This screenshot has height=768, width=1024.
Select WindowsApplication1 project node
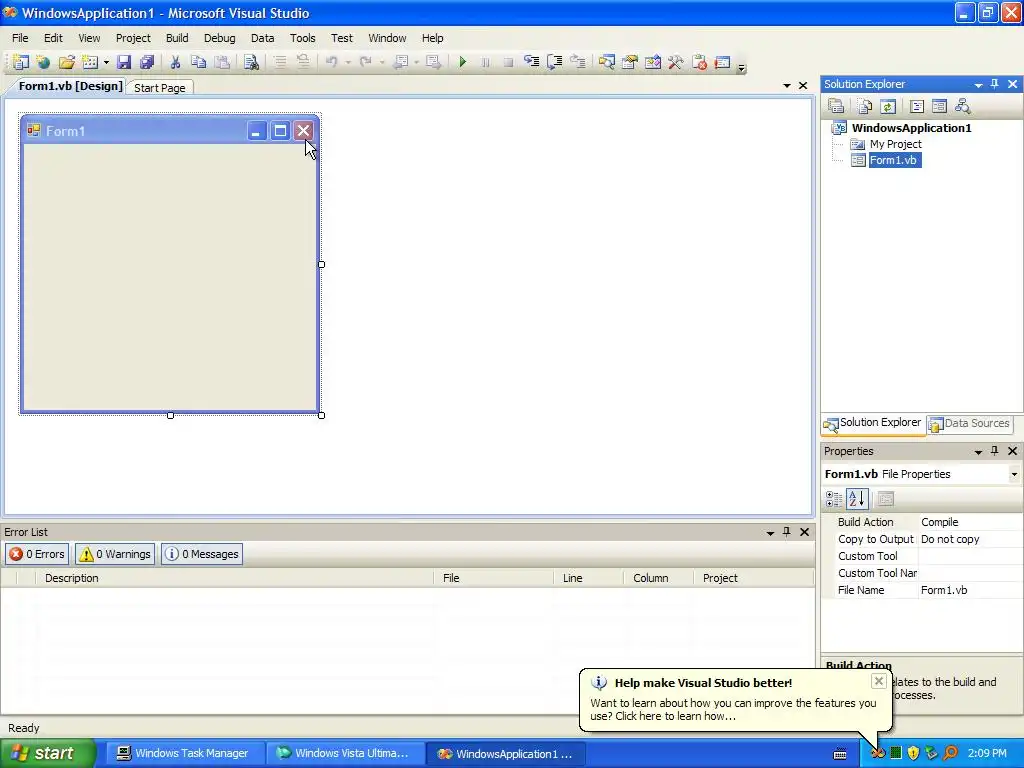coord(911,128)
